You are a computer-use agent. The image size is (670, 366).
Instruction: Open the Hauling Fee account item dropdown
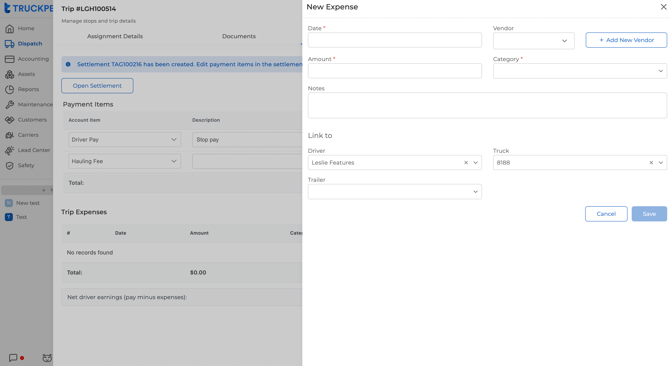[x=124, y=161]
